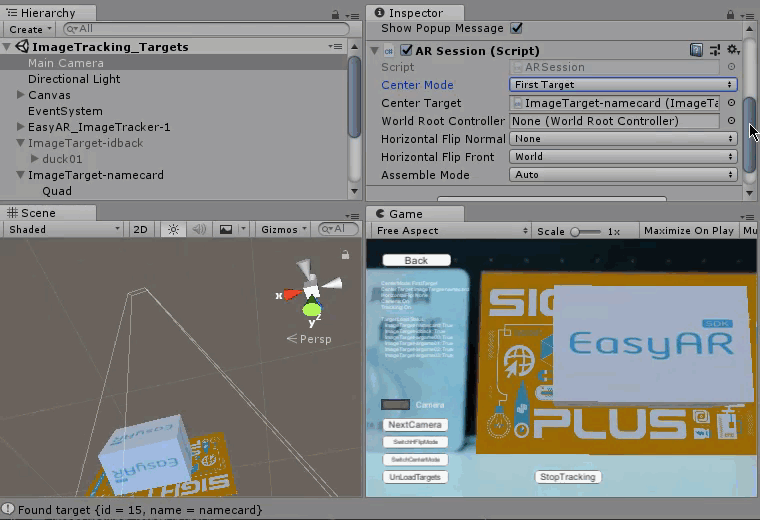This screenshot has height=520, width=760.
Task: Collapse ImageTarget-idback object
Action: [20, 142]
